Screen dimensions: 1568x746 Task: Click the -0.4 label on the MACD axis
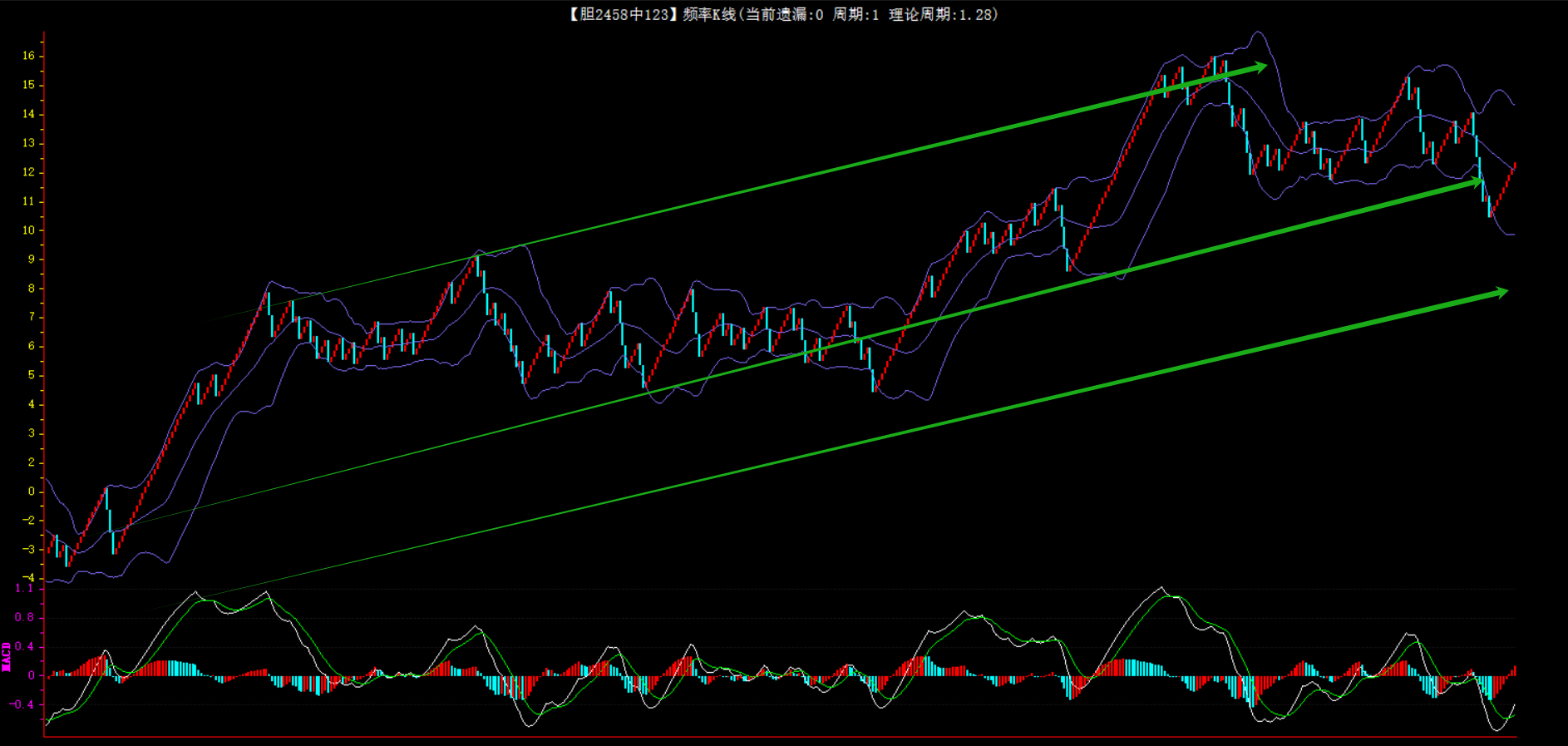click(x=22, y=704)
